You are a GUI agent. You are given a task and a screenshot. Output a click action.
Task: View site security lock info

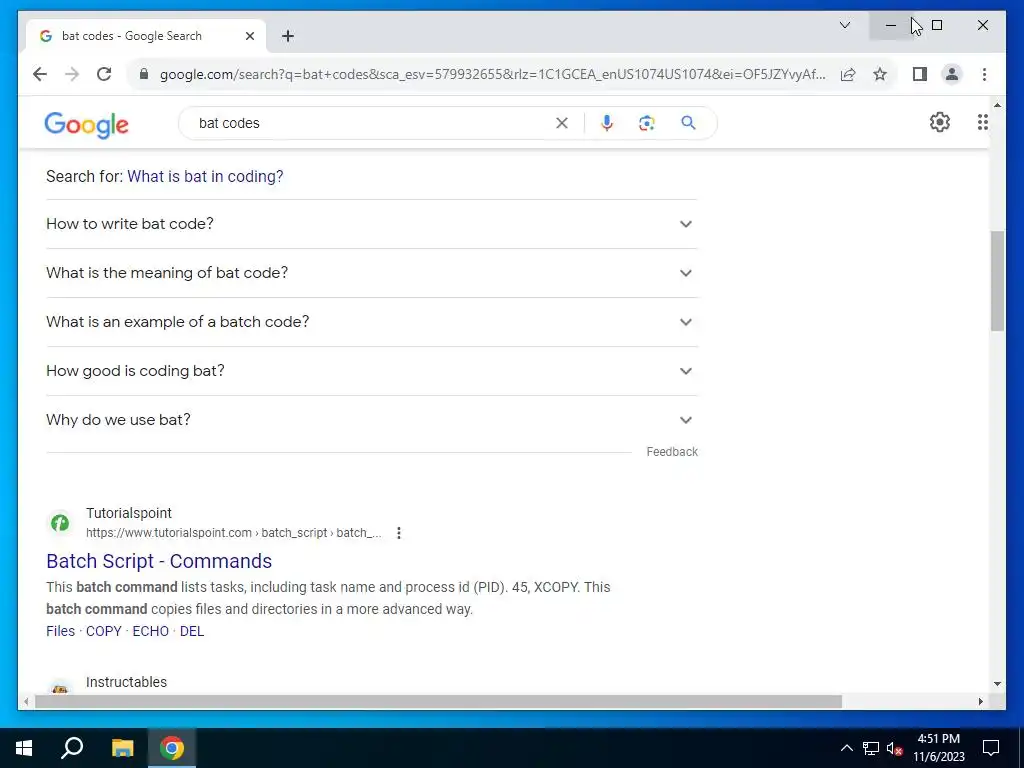pyautogui.click(x=144, y=74)
